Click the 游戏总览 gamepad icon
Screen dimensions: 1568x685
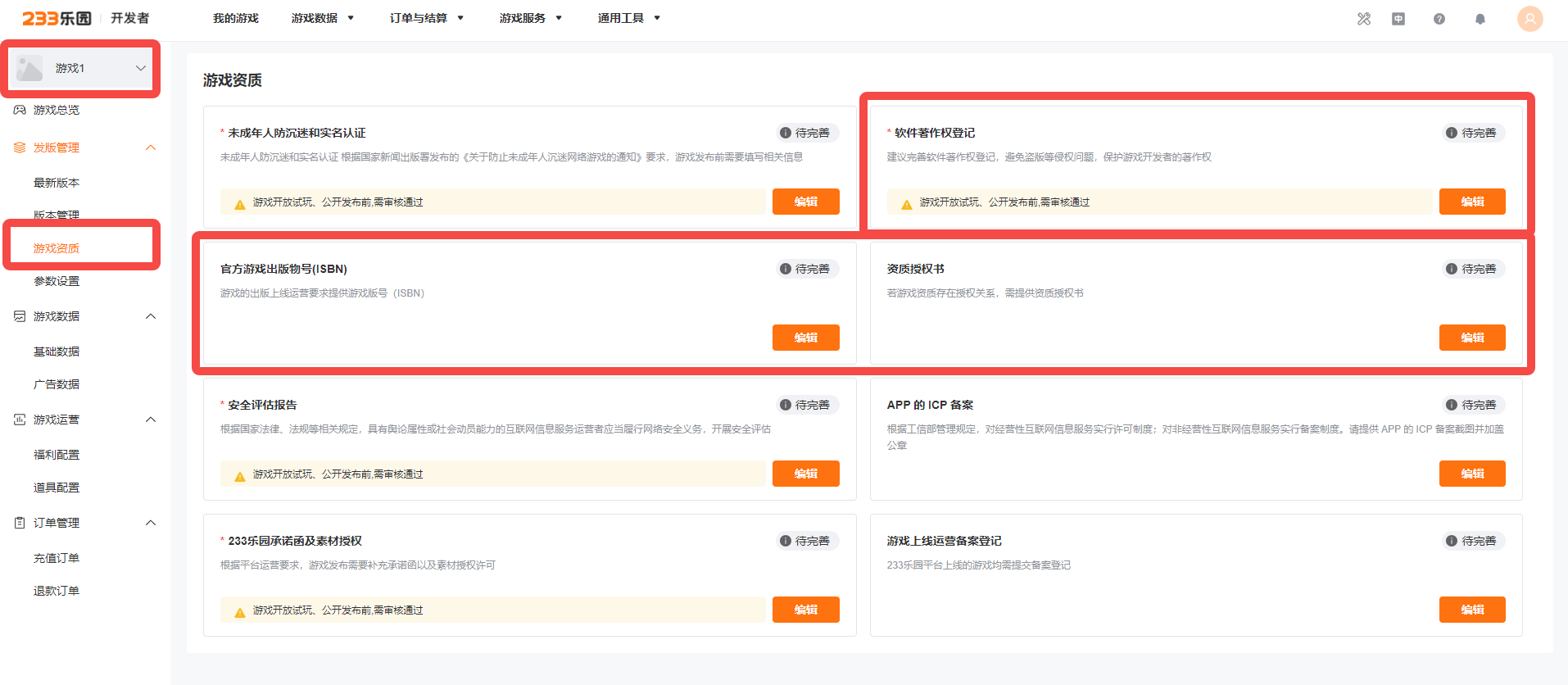point(20,110)
